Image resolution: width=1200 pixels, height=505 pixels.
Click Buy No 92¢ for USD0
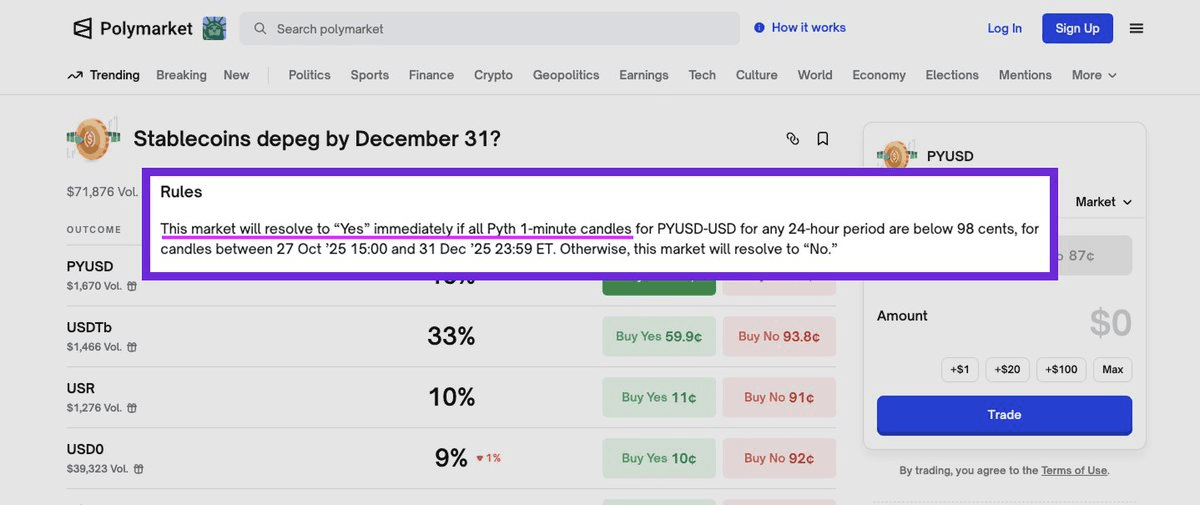[779, 458]
